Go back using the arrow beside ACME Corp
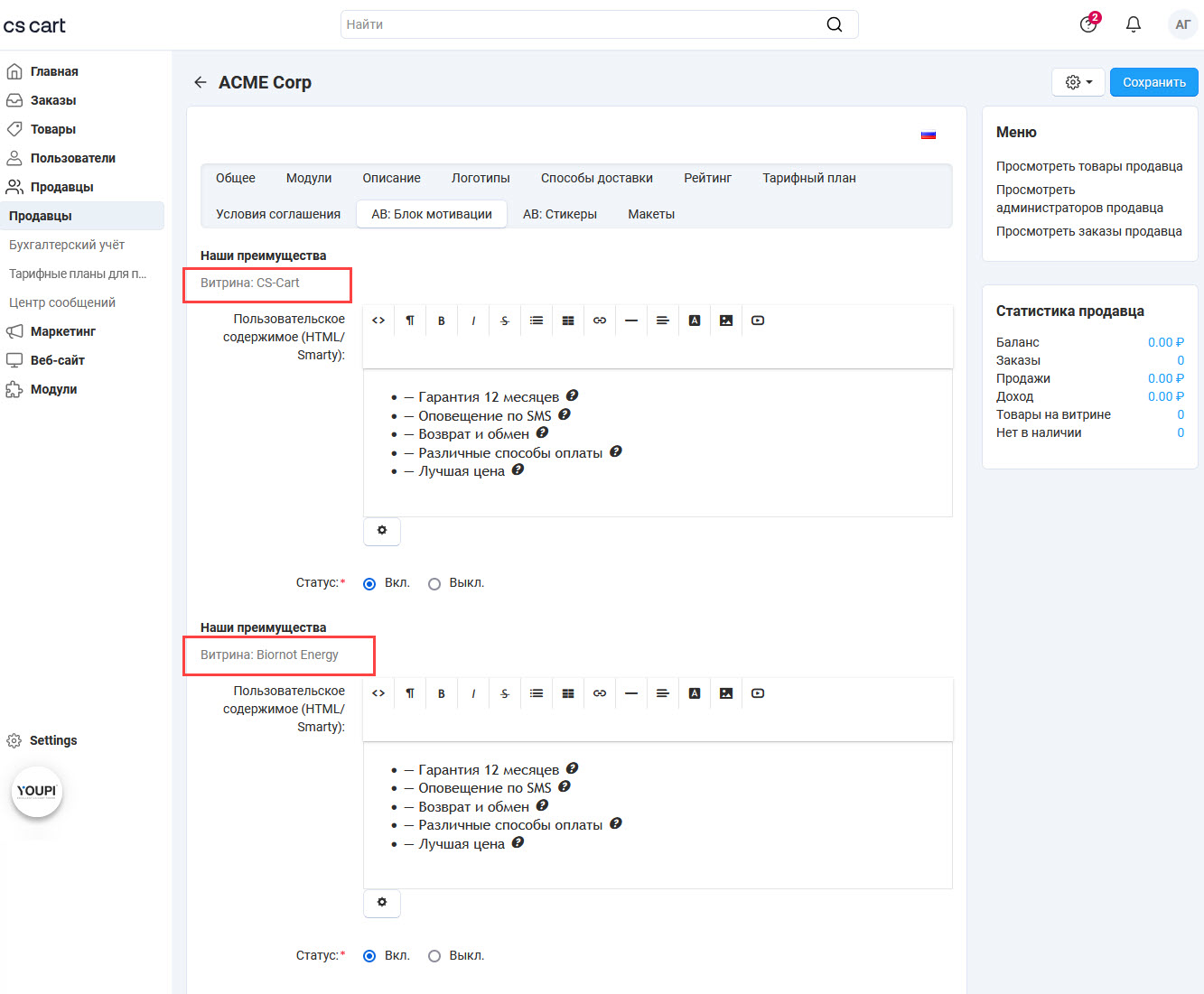The image size is (1204, 994). 201,82
